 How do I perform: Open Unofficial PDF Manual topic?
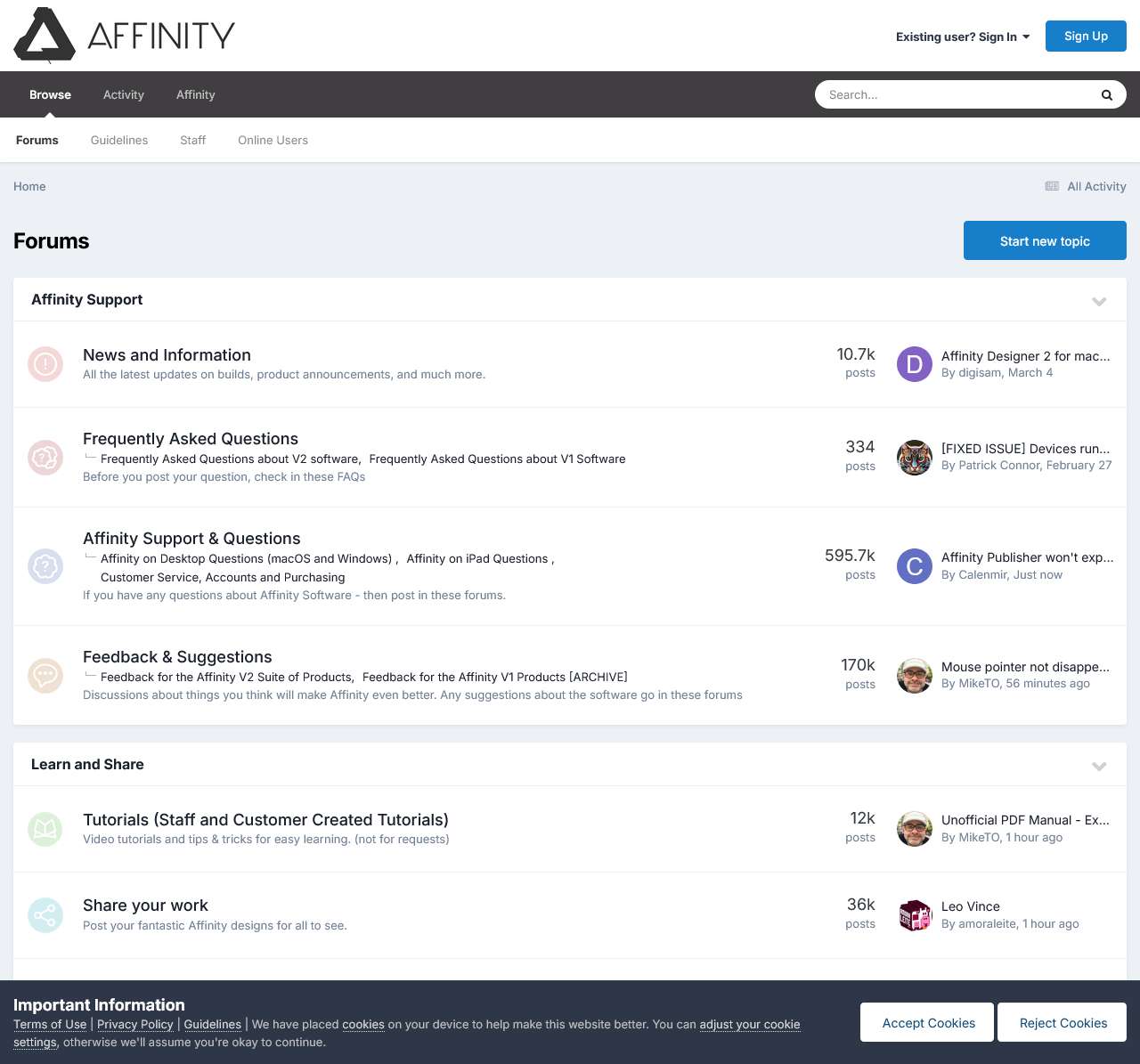point(1025,819)
